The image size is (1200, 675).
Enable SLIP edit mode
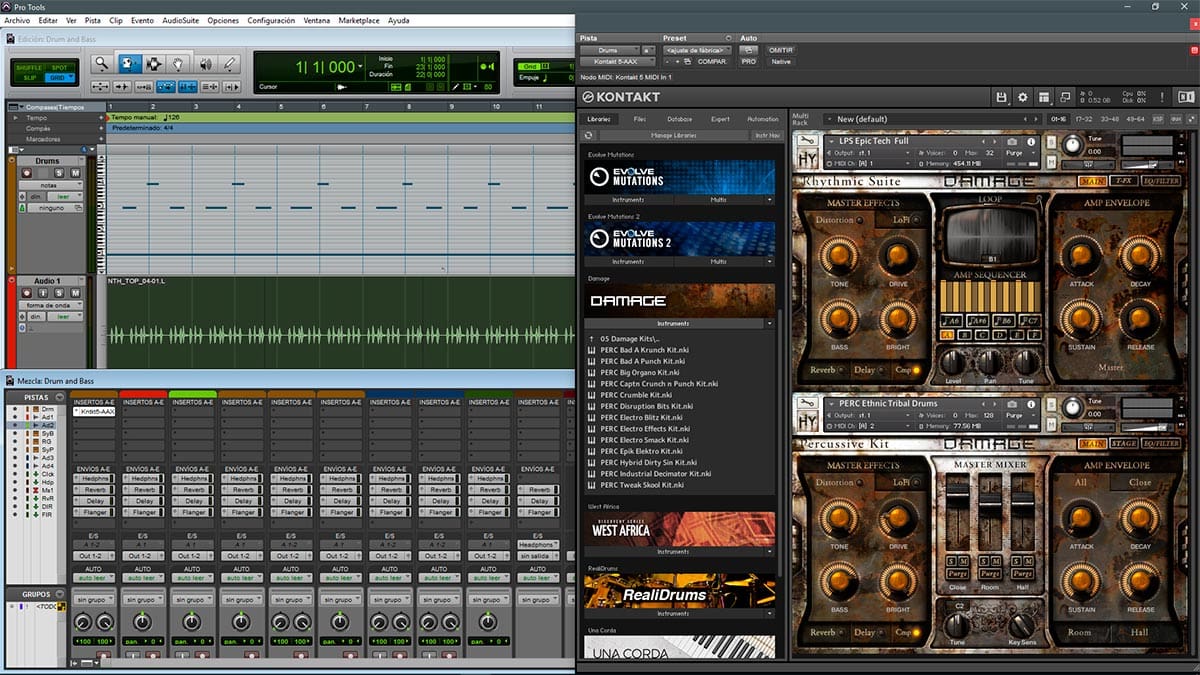click(x=29, y=78)
